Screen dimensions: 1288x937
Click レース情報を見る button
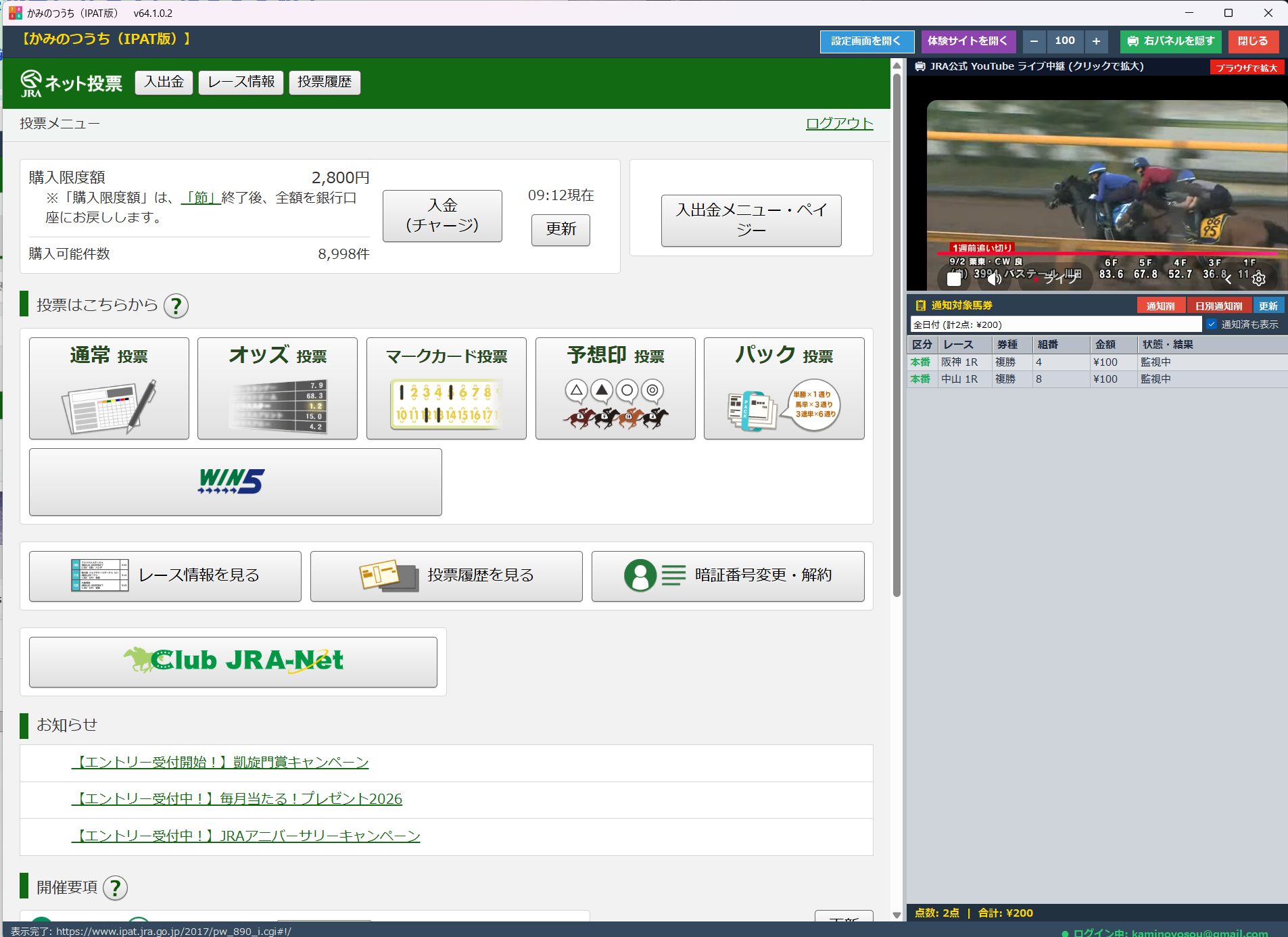coord(165,576)
